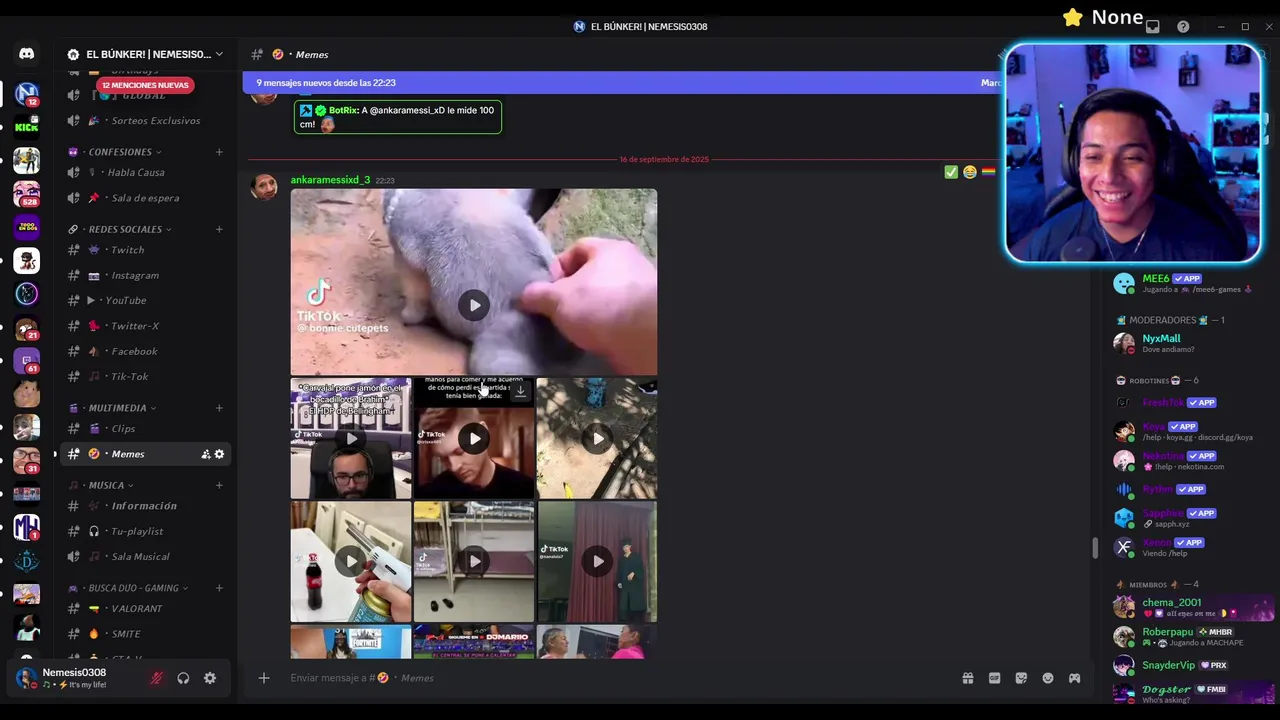Open Memes channel settings gear
1280x720 pixels.
[x=220, y=454]
